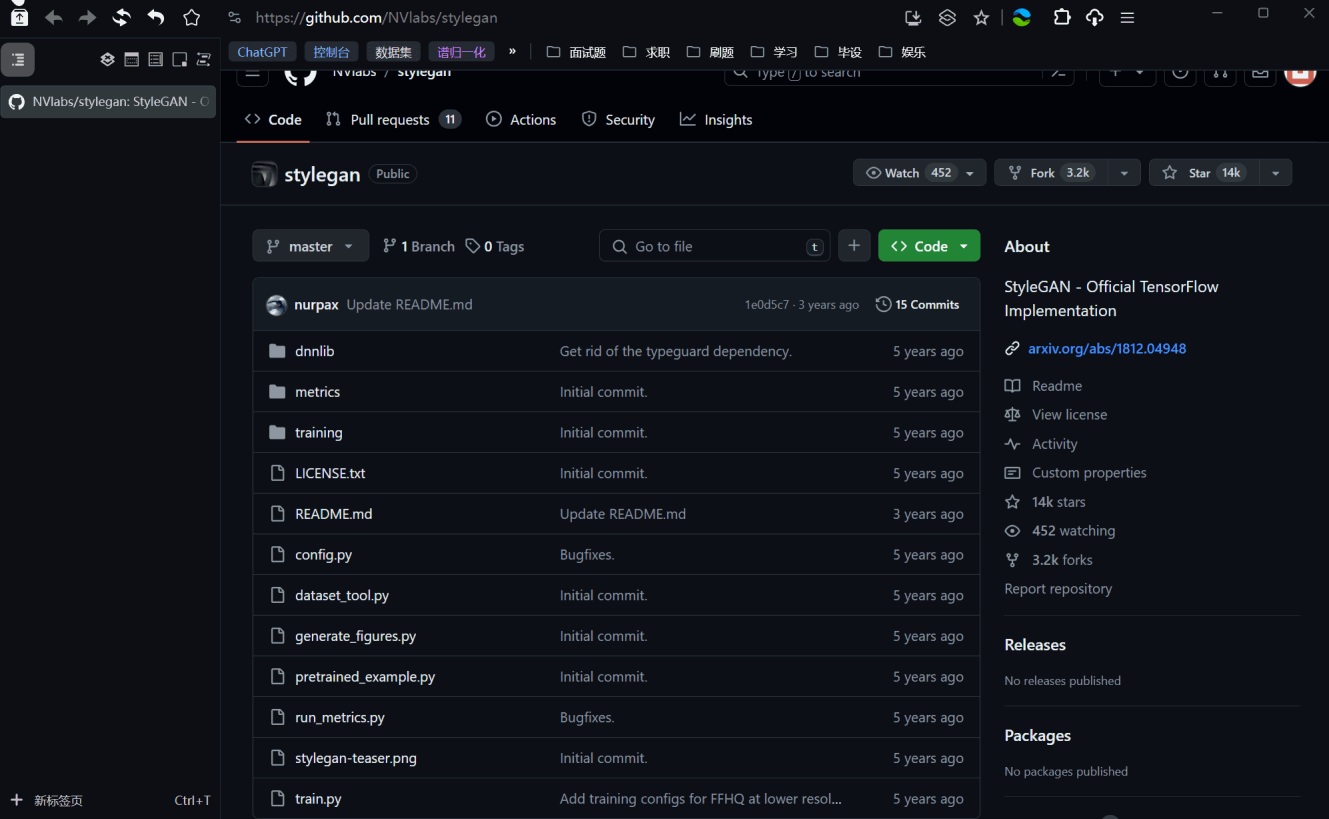
Task: Click the plus add file button
Action: click(854, 246)
